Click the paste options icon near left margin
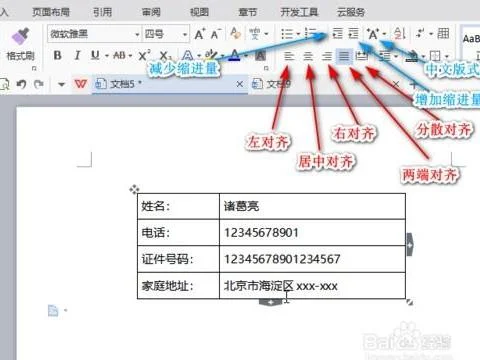Image resolution: width=480 pixels, height=360 pixels. point(53,310)
